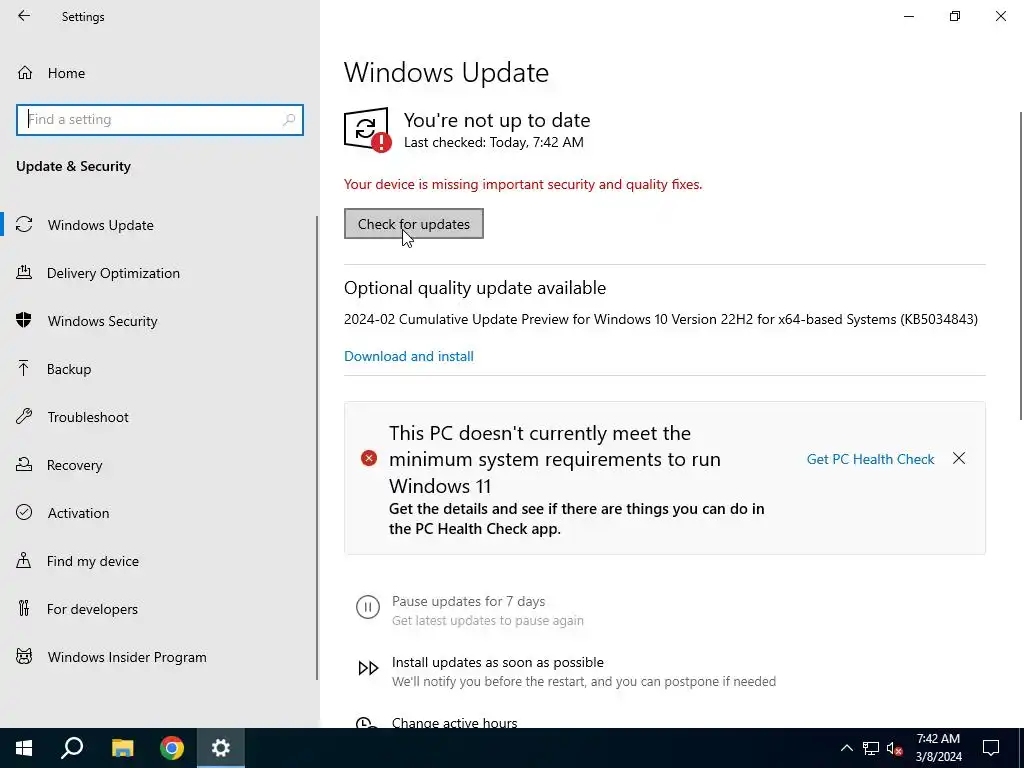1024x768 pixels.
Task: Click the Settings gear taskbar icon
Action: click(x=221, y=748)
